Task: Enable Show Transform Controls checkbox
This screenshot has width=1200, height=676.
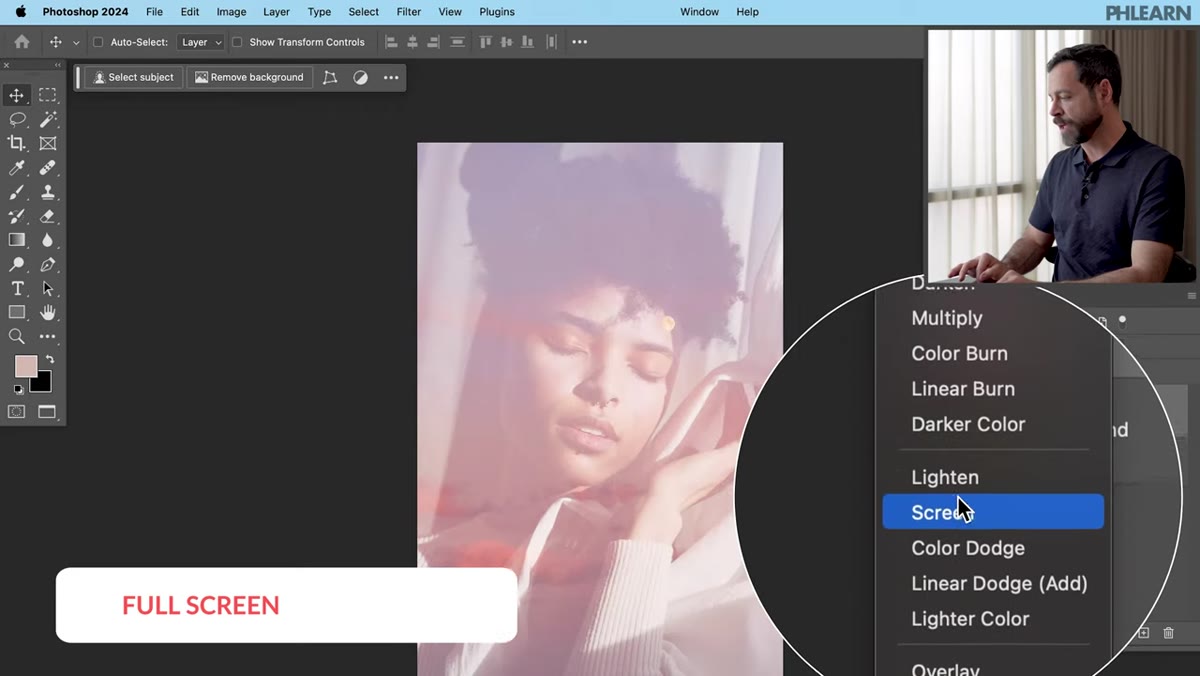Action: pyautogui.click(x=237, y=42)
